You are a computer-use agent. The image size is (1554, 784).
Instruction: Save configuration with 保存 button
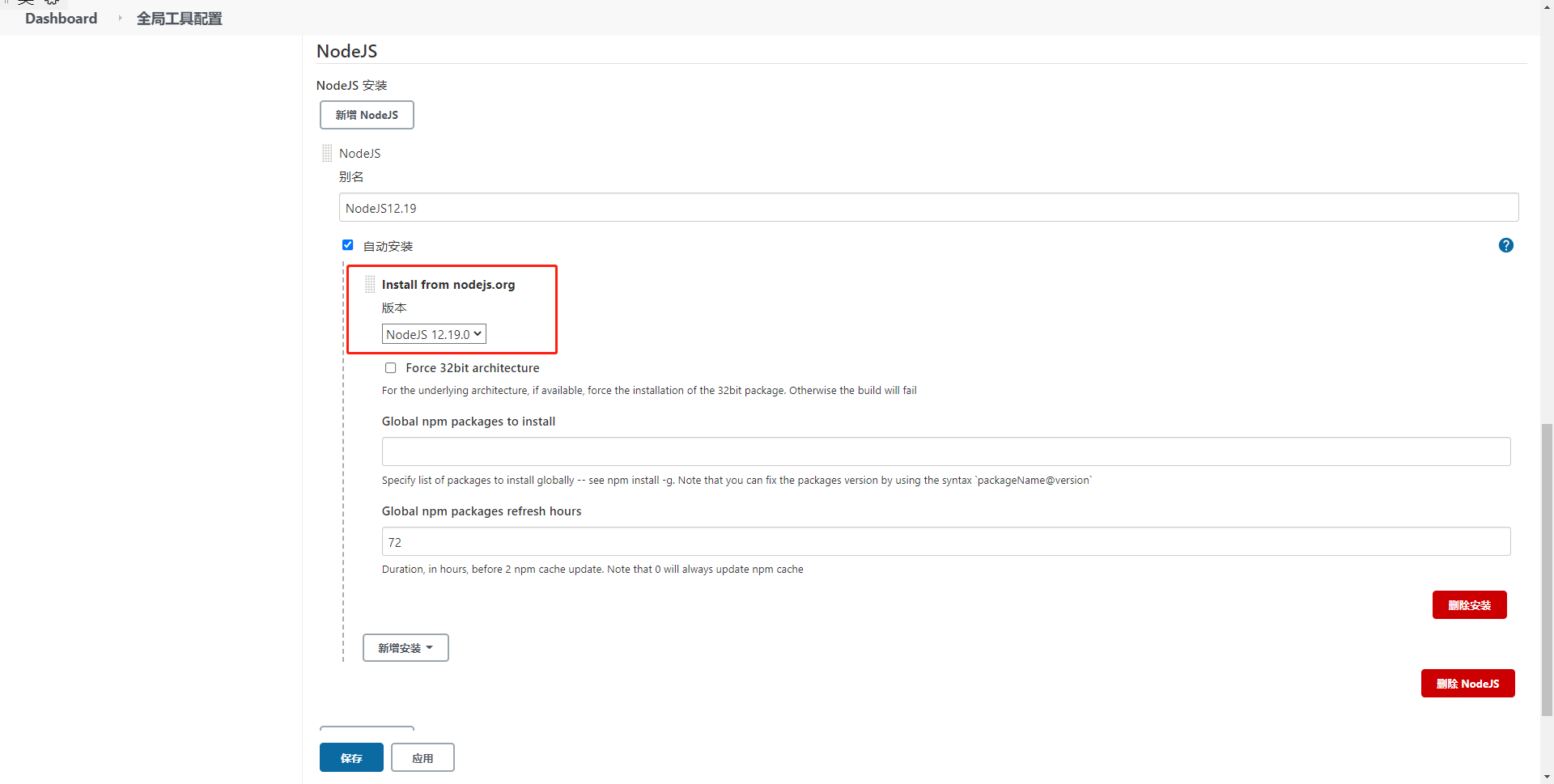351,758
